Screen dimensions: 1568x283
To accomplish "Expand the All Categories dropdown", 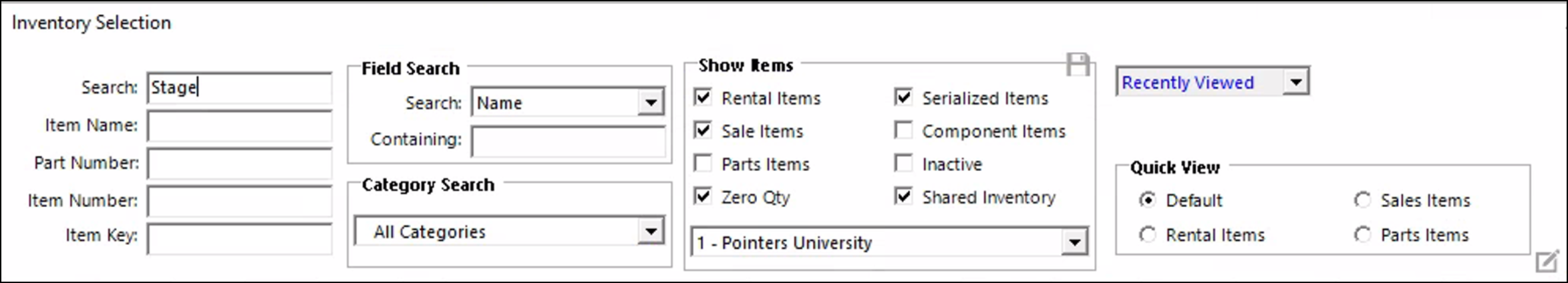I will (x=650, y=232).
